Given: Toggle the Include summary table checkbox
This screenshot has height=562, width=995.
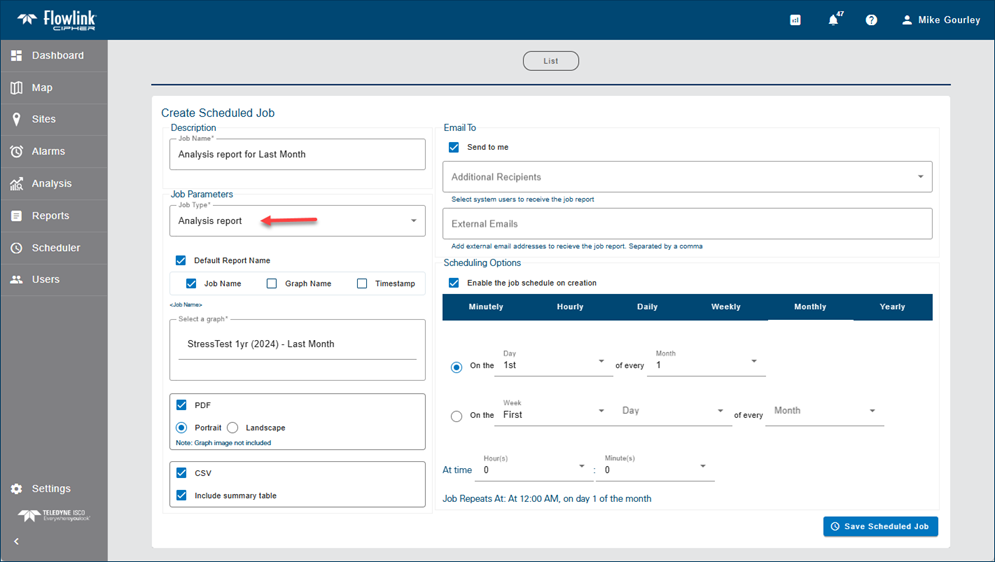Looking at the screenshot, I should point(182,495).
